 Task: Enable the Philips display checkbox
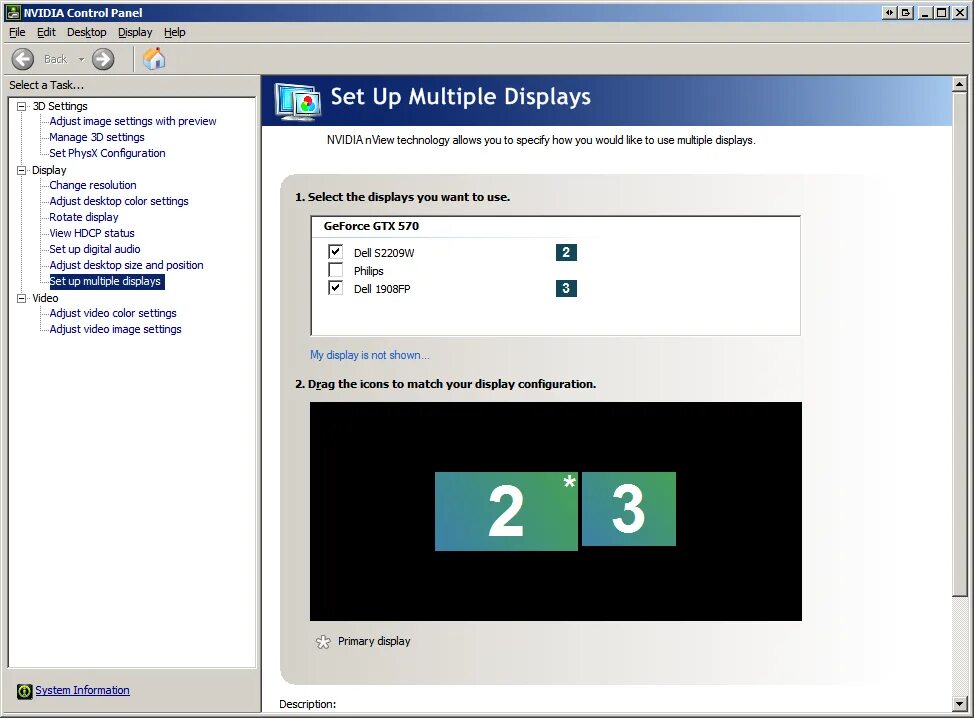point(335,270)
